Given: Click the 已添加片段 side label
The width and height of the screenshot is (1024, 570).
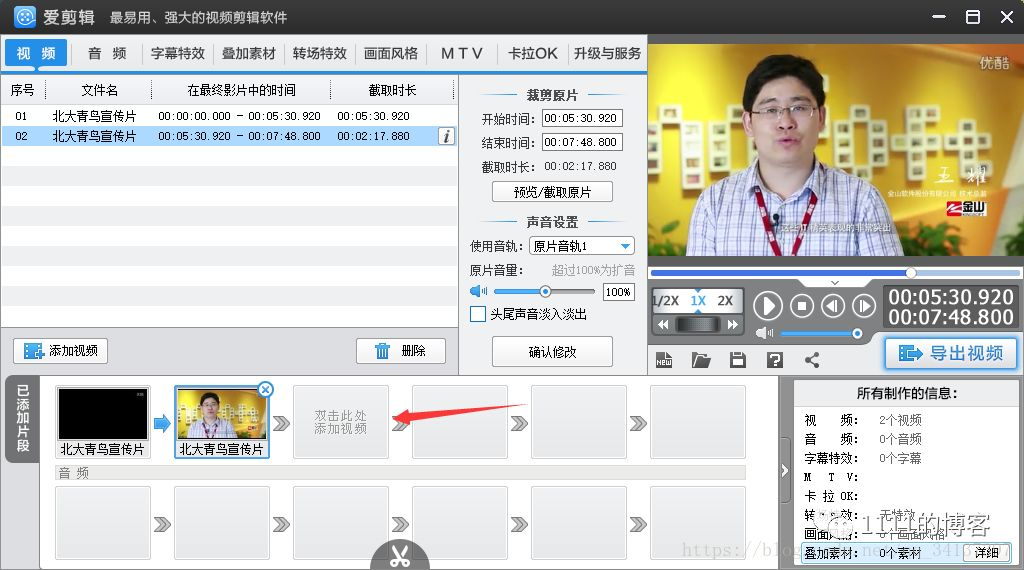Looking at the screenshot, I should point(23,418).
